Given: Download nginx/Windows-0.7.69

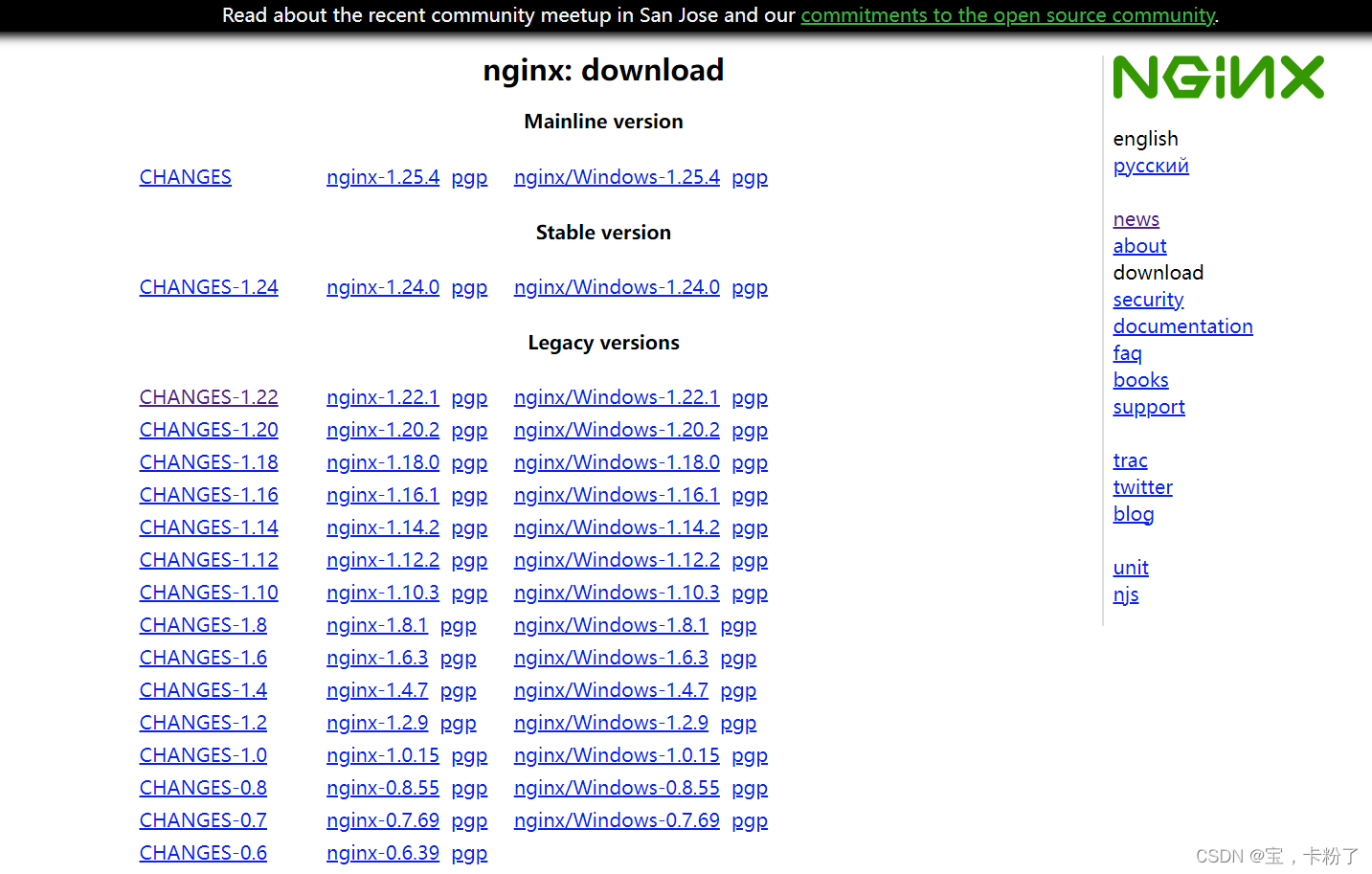Looking at the screenshot, I should 617,820.
